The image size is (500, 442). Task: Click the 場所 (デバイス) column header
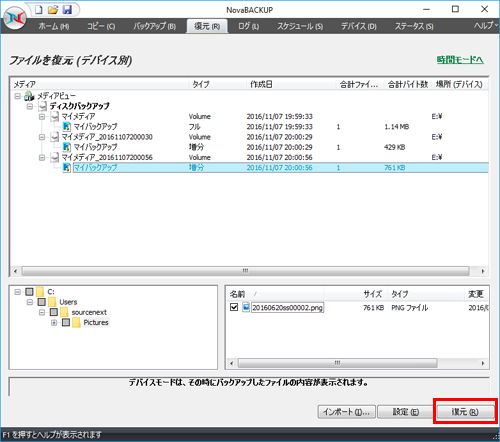pos(460,84)
